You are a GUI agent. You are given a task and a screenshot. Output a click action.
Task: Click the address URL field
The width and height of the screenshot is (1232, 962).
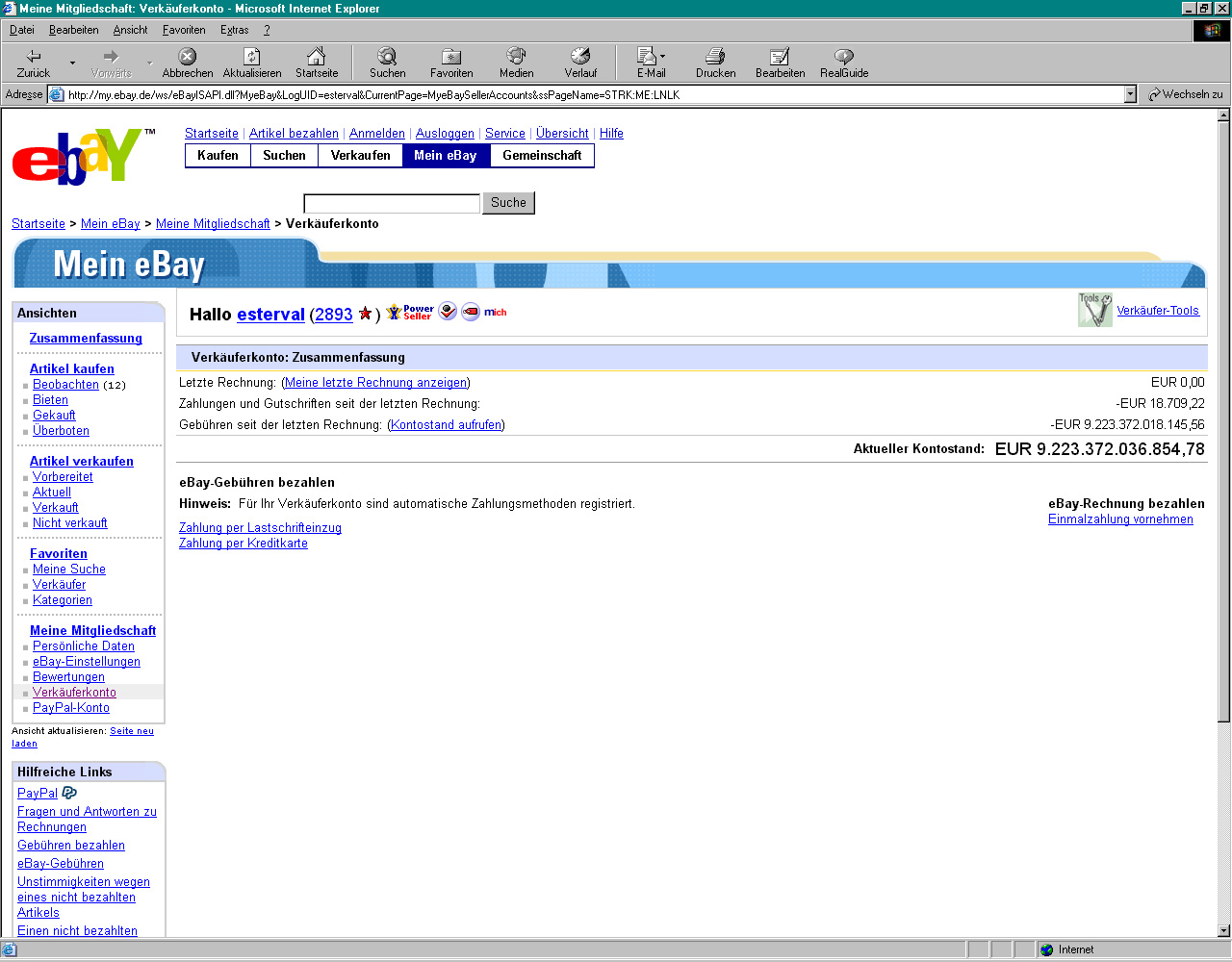pyautogui.click(x=594, y=94)
